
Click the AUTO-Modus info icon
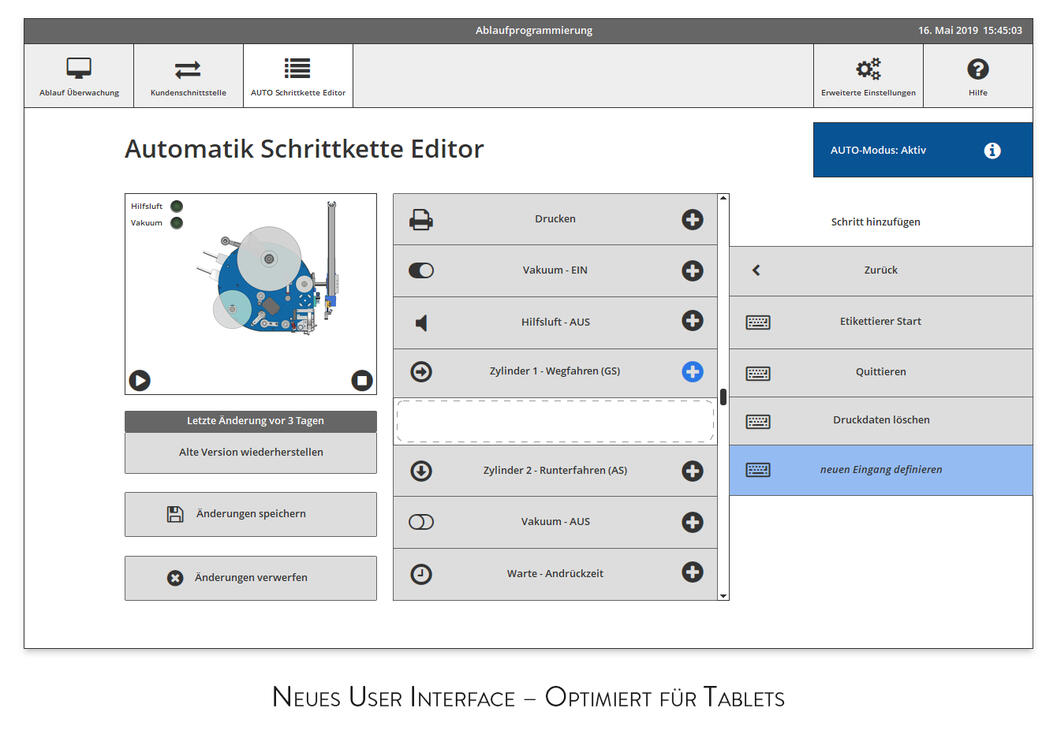coord(992,150)
